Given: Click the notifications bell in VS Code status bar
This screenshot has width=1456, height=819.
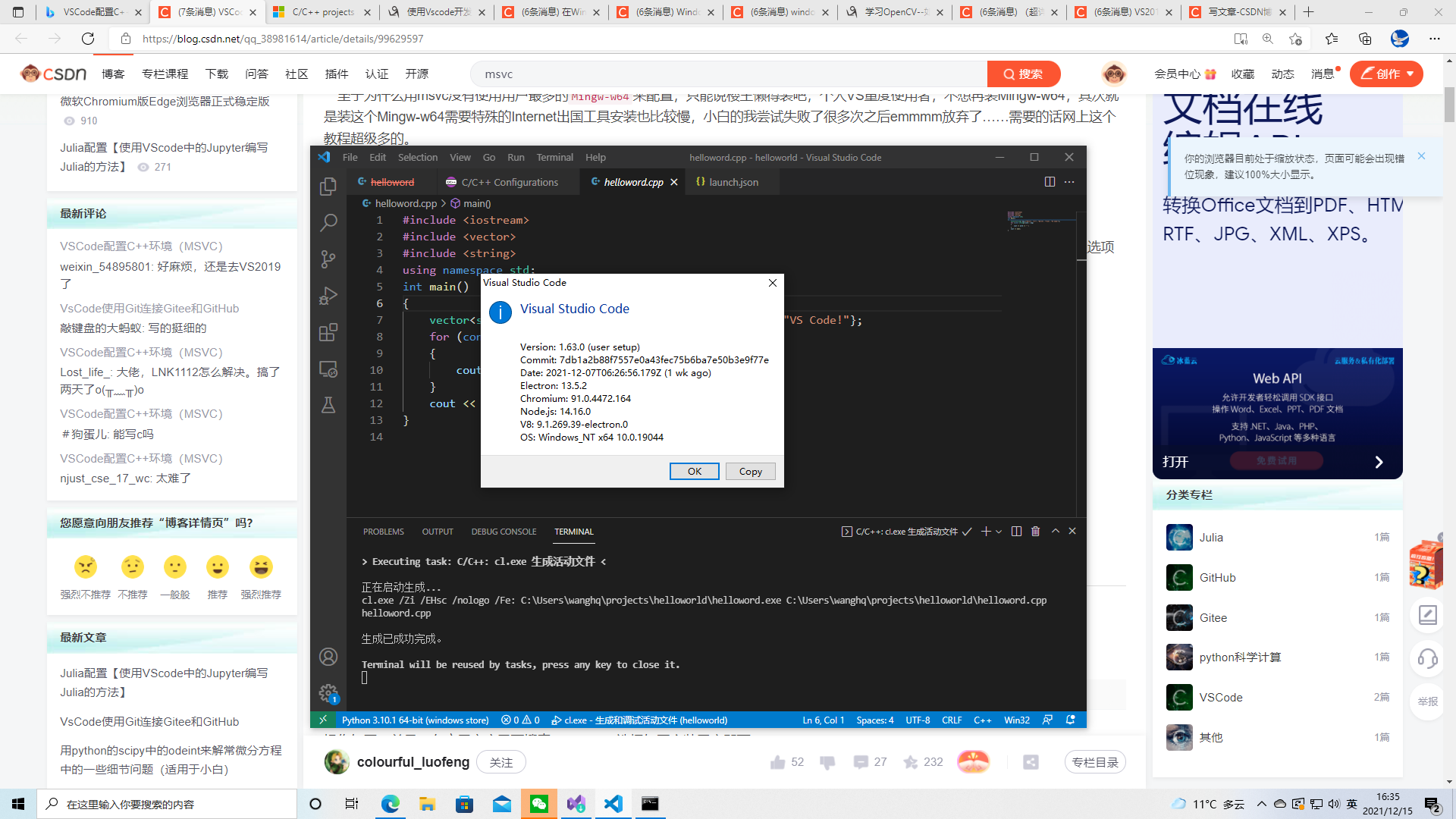Looking at the screenshot, I should 1071,720.
